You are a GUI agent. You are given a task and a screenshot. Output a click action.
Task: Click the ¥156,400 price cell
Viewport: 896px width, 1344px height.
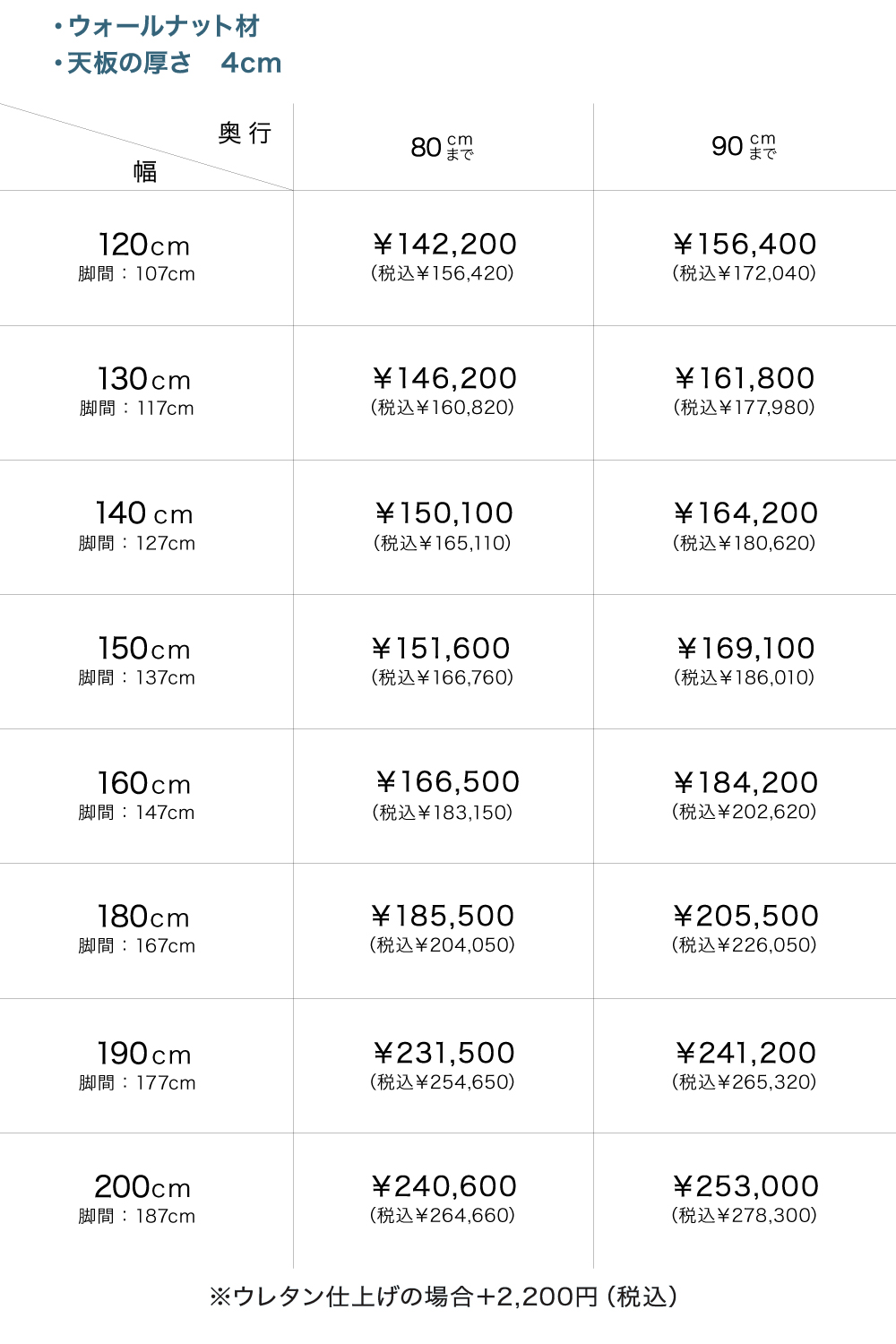[x=745, y=245]
